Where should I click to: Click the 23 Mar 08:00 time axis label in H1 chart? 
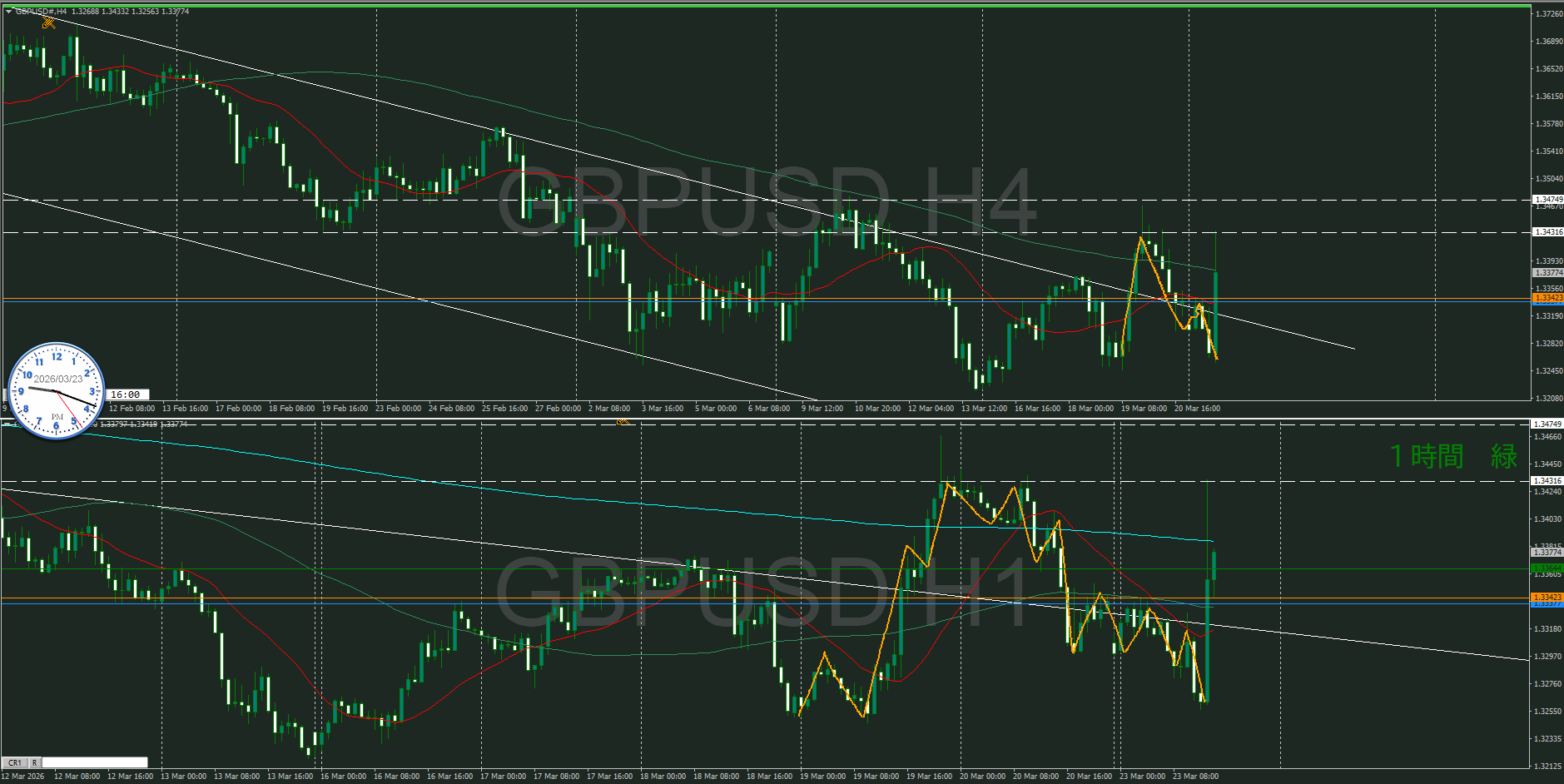[x=1195, y=777]
